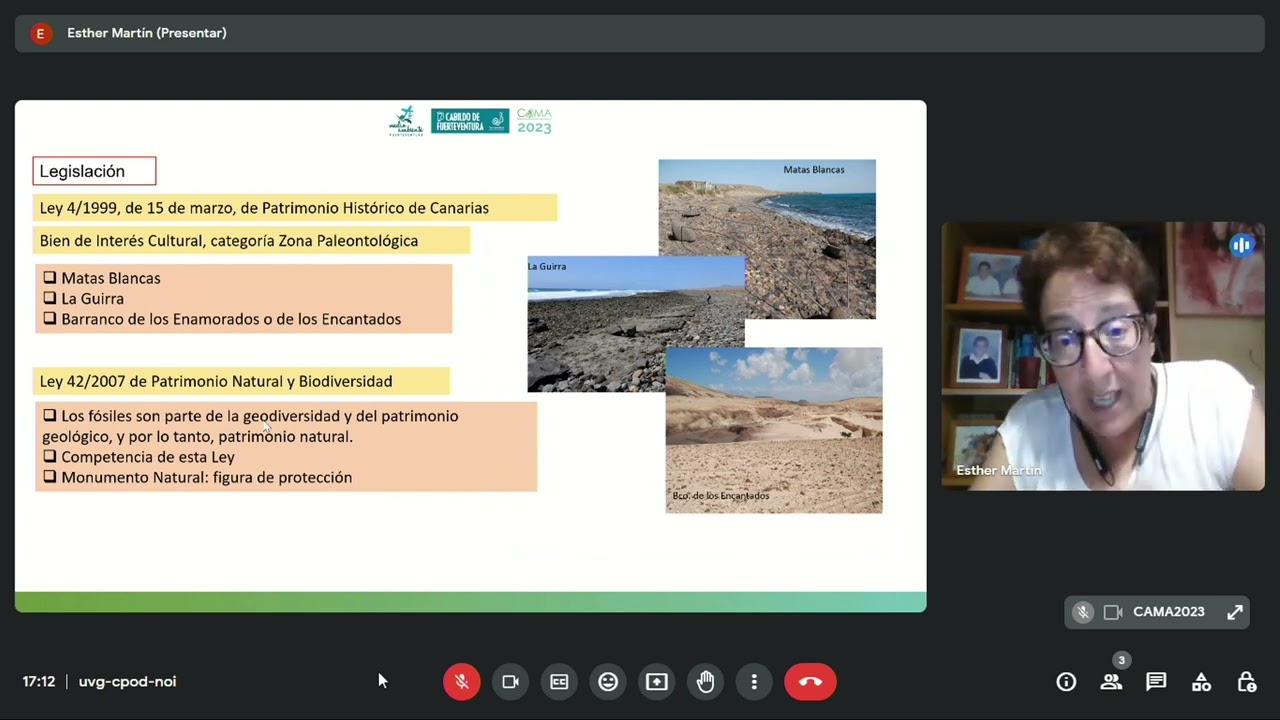Viewport: 1280px width, 720px height.
Task: Click the Cabildo de Fuerteventura logo
Action: 470,121
